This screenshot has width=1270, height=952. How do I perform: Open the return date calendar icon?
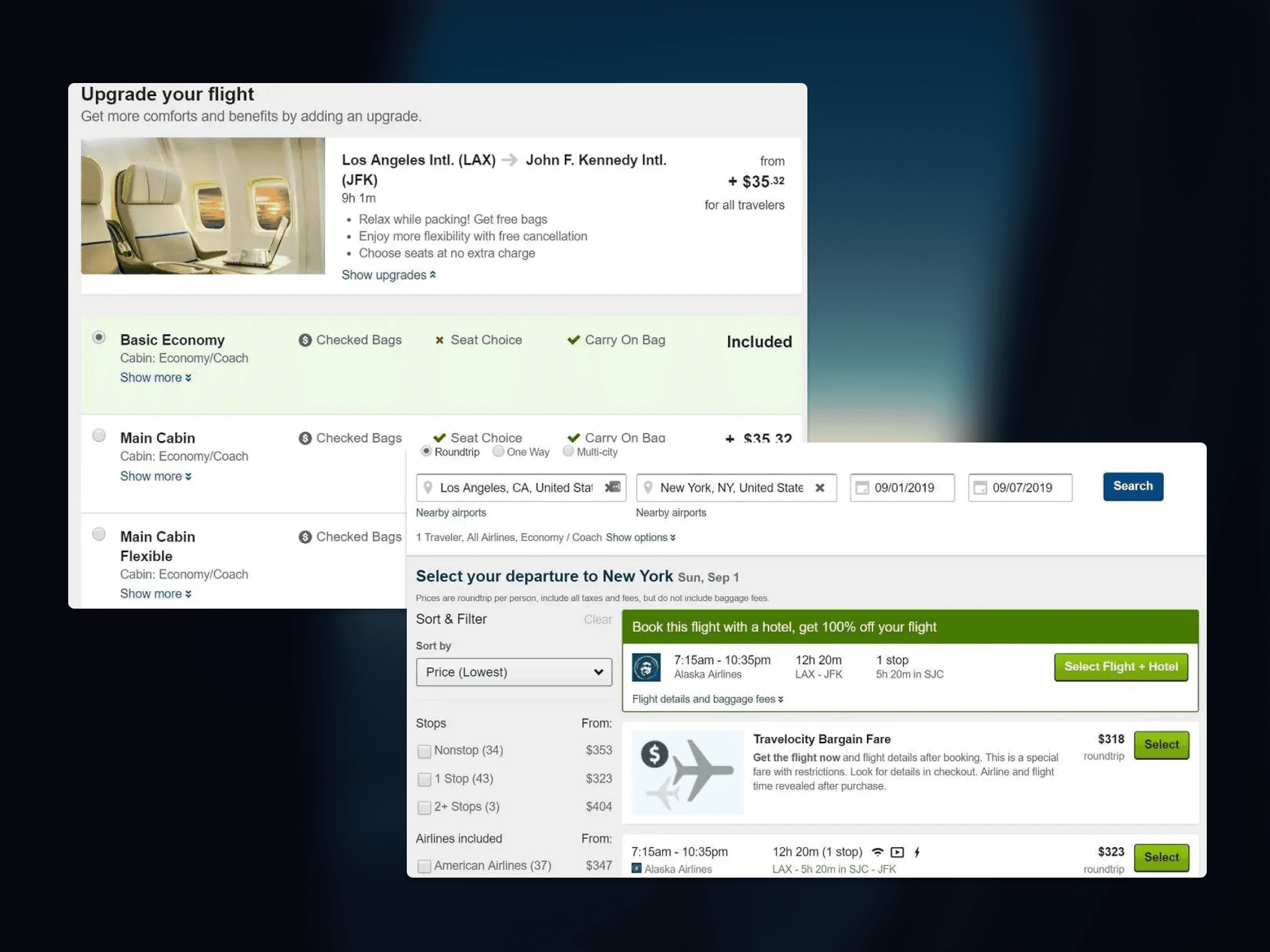[980, 488]
